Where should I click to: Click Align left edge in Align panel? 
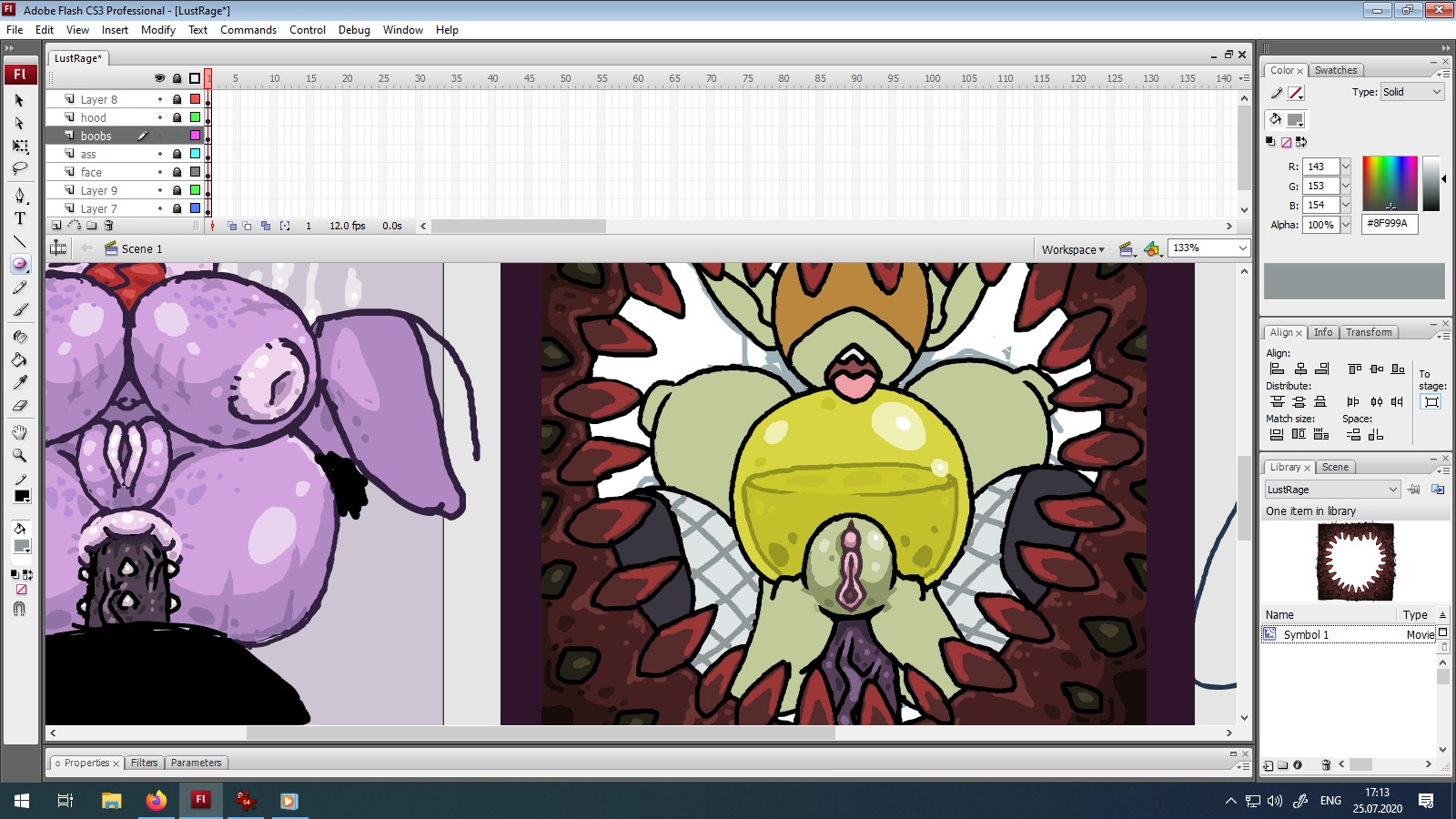[1277, 369]
